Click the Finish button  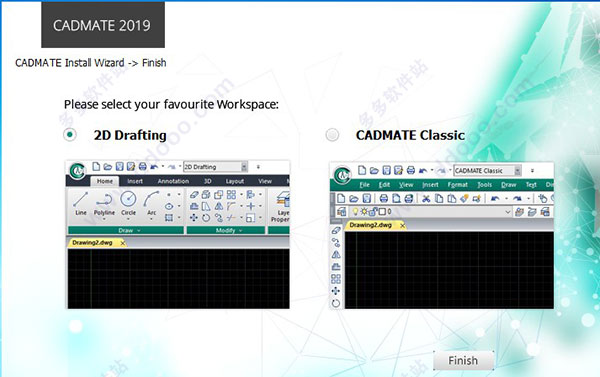click(x=463, y=361)
